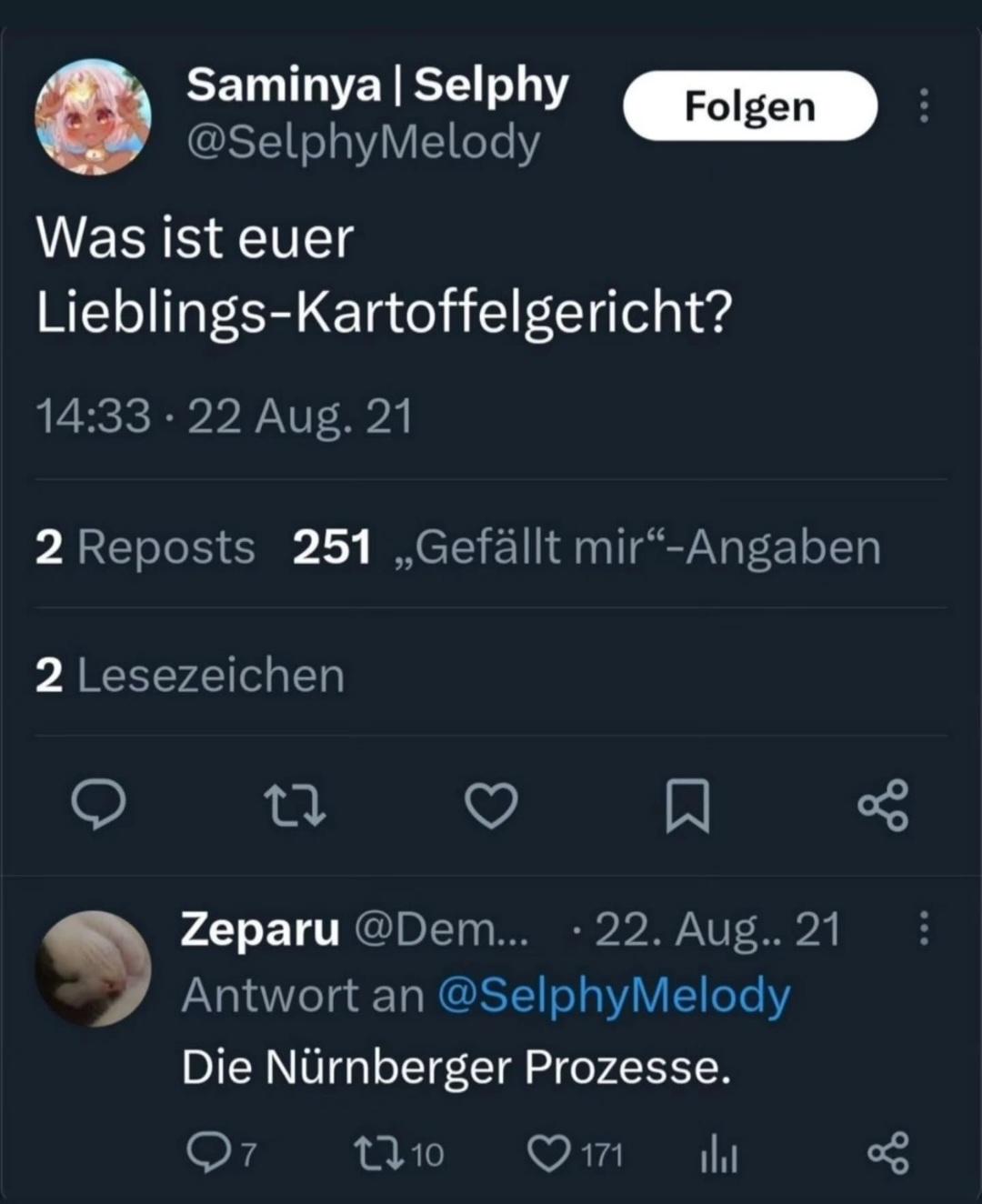Open more options menu for main post
982x1204 pixels.
click(x=924, y=106)
